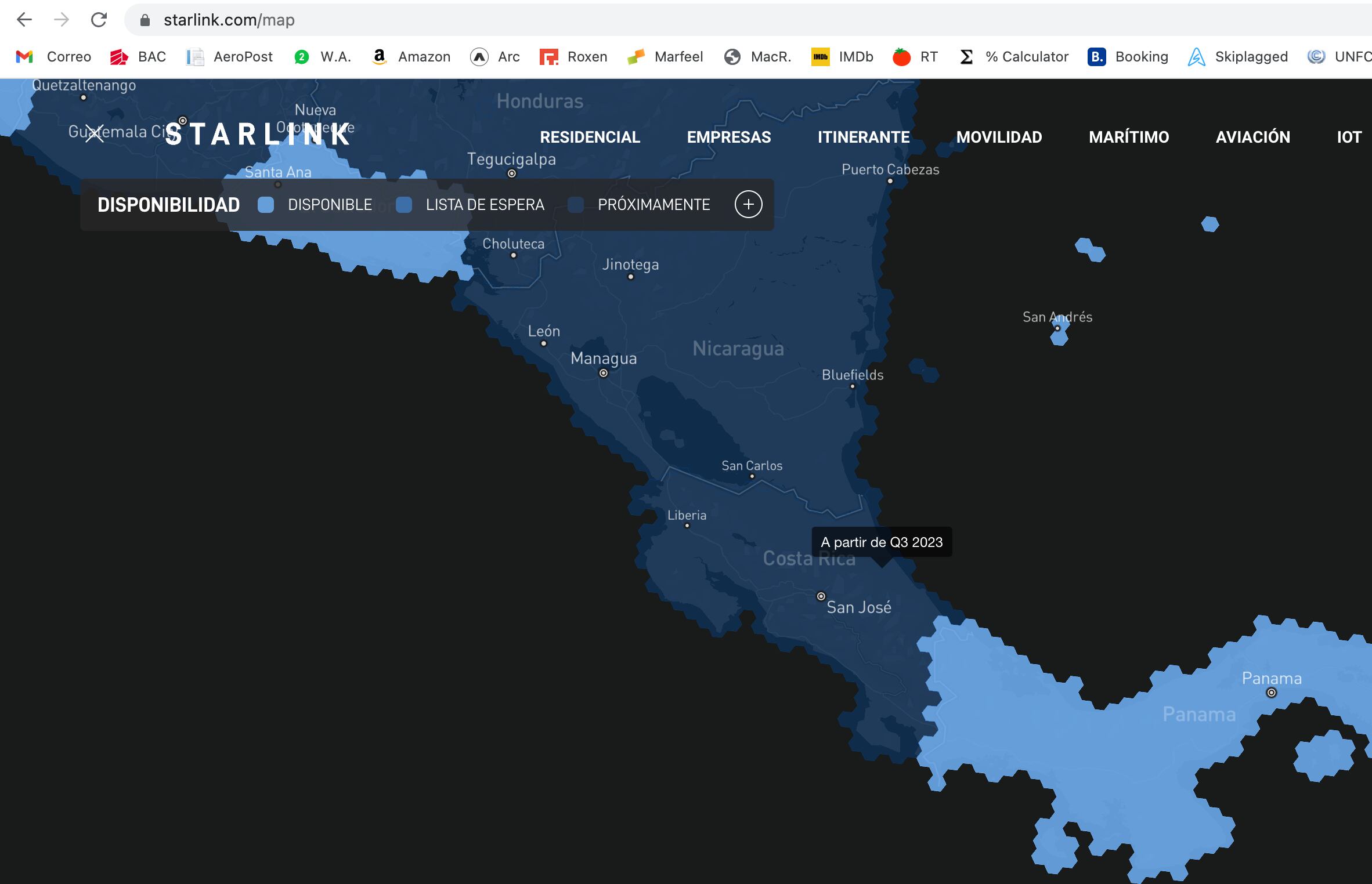This screenshot has width=1372, height=884.
Task: Click the Starlink logo
Action: pyautogui.click(x=258, y=135)
